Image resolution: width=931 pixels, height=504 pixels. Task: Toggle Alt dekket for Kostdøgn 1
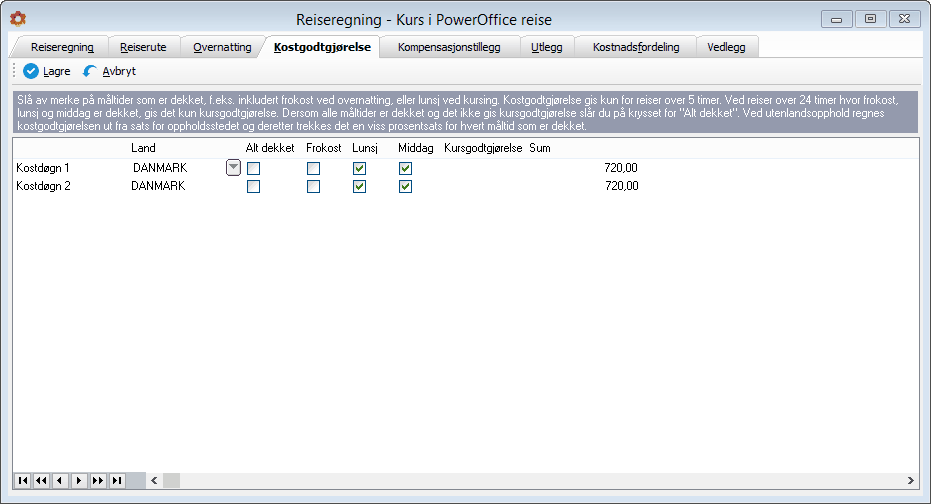coord(254,169)
